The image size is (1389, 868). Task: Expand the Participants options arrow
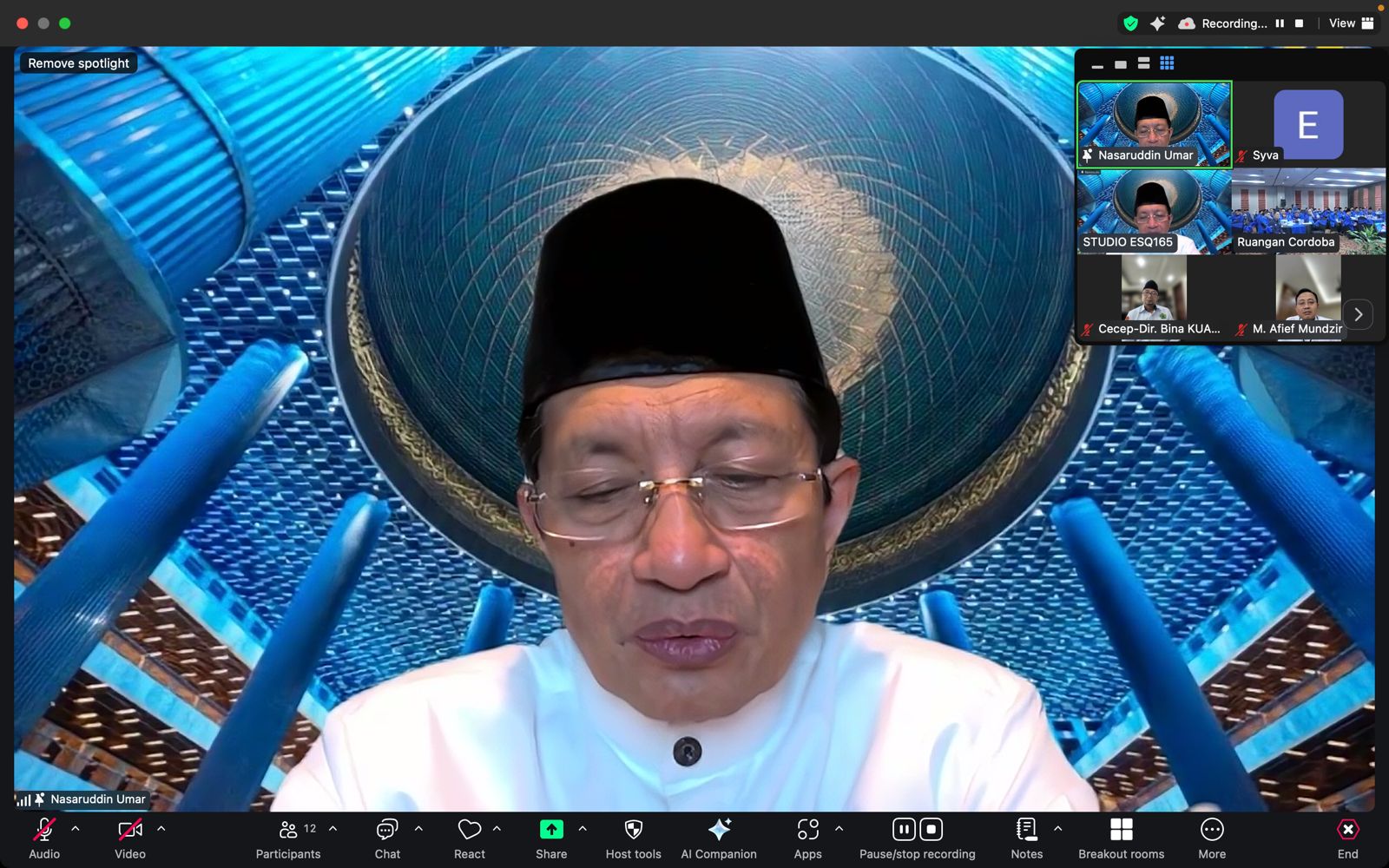click(332, 829)
